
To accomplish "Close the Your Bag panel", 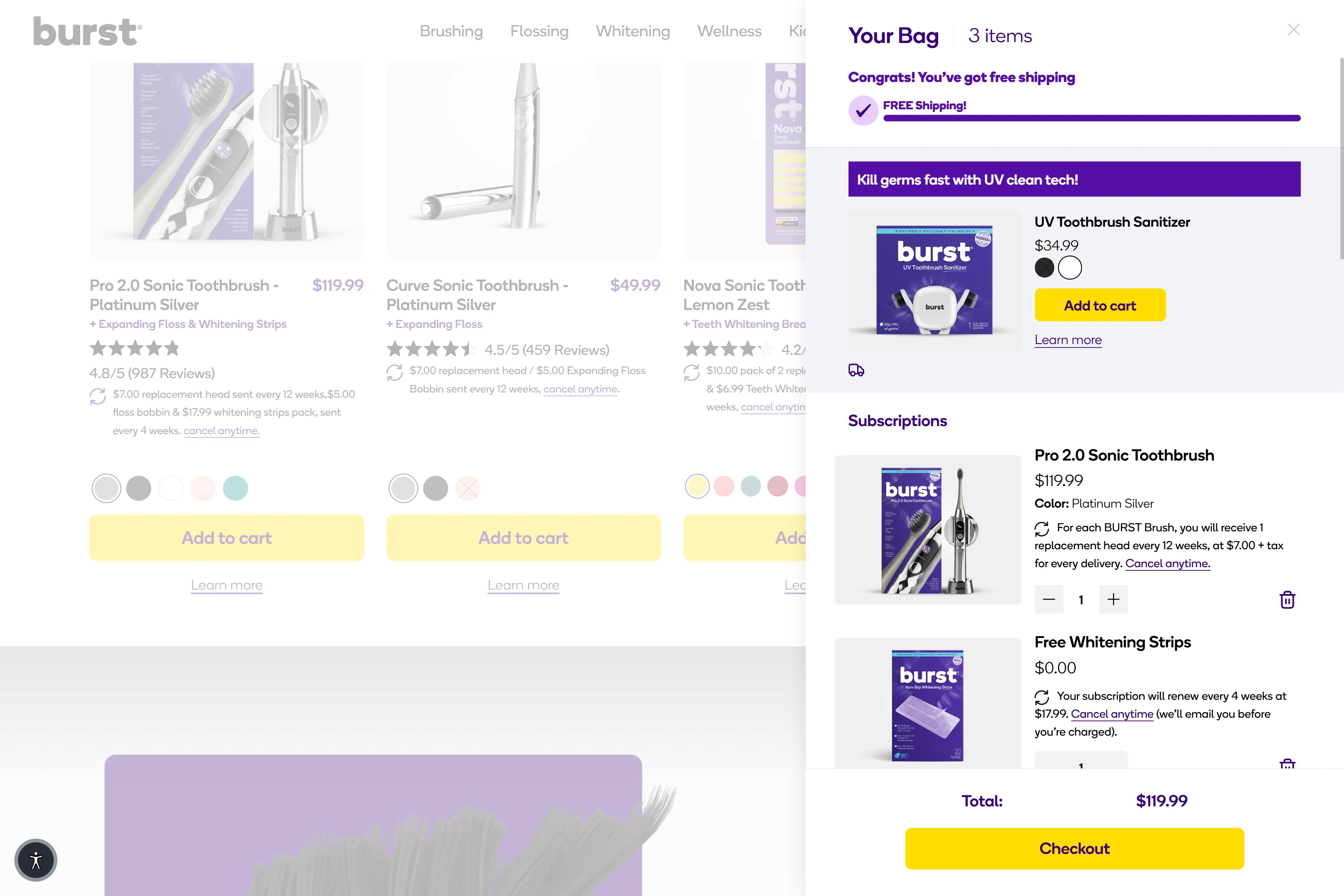I will pos(1294,30).
